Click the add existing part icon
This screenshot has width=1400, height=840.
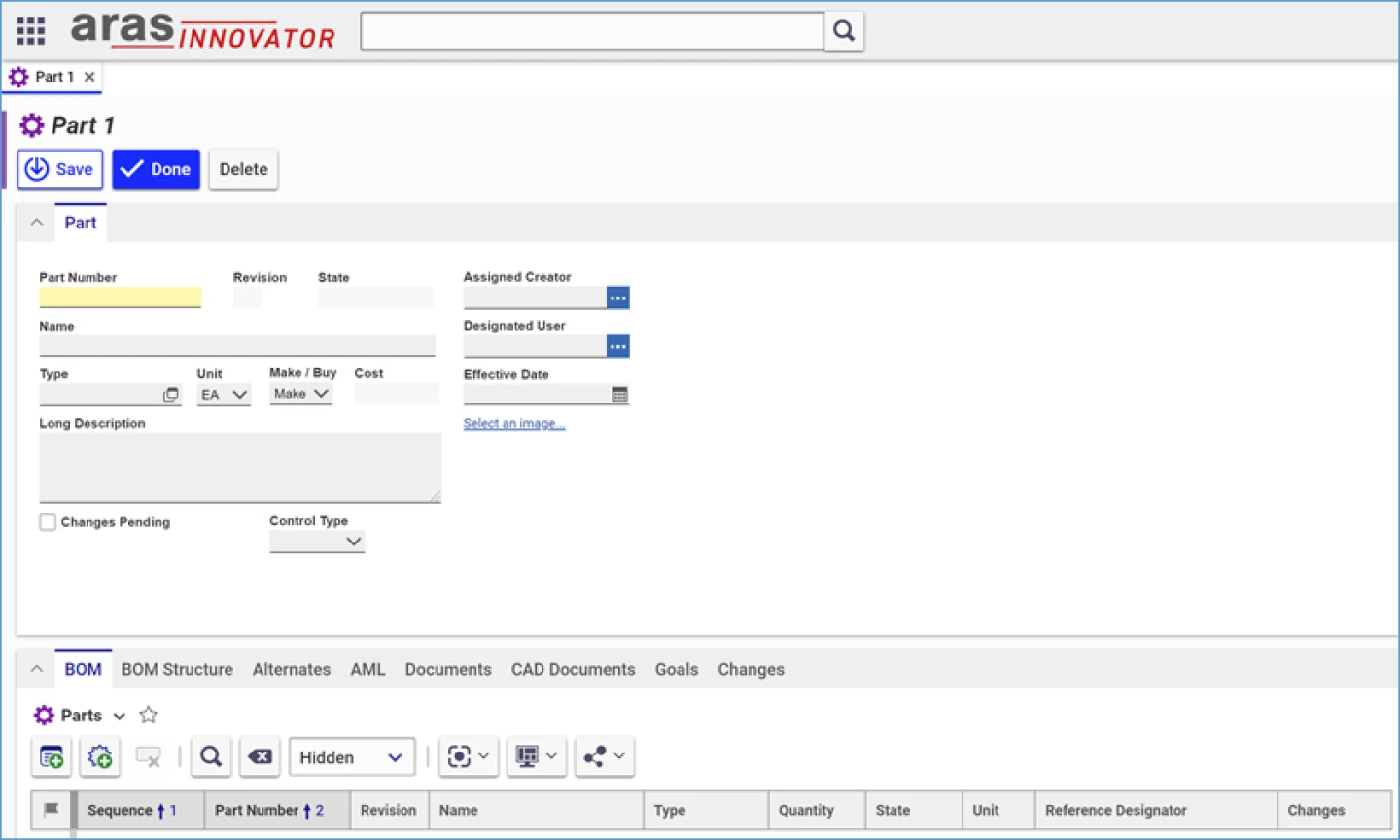[52, 756]
